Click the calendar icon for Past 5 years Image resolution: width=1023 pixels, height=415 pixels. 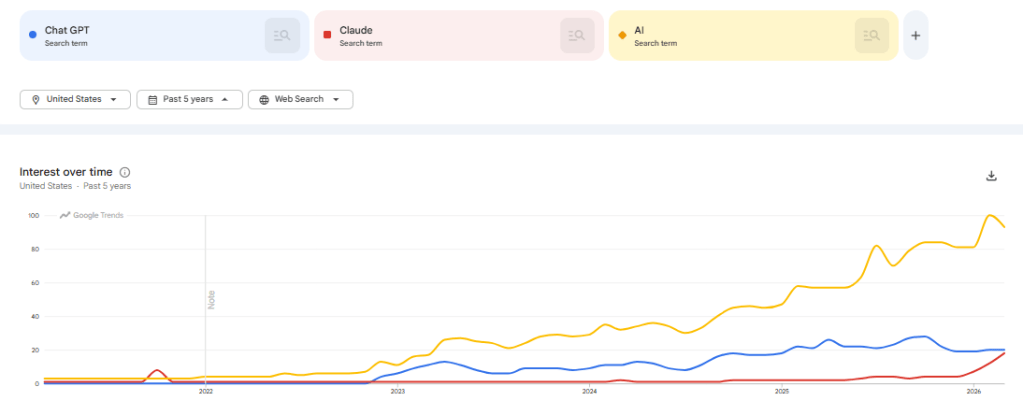coord(152,100)
